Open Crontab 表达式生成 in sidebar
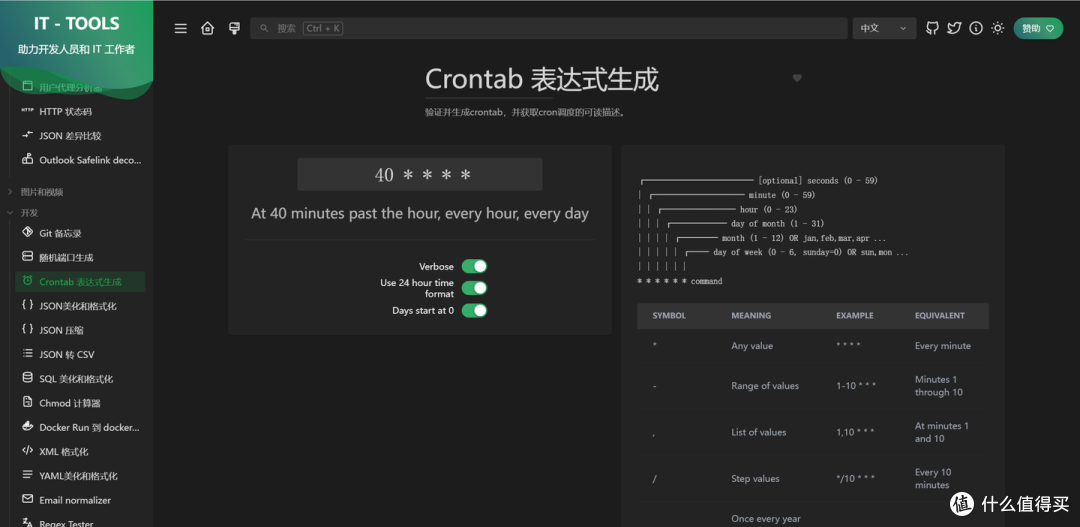This screenshot has width=1080, height=527. [x=80, y=281]
